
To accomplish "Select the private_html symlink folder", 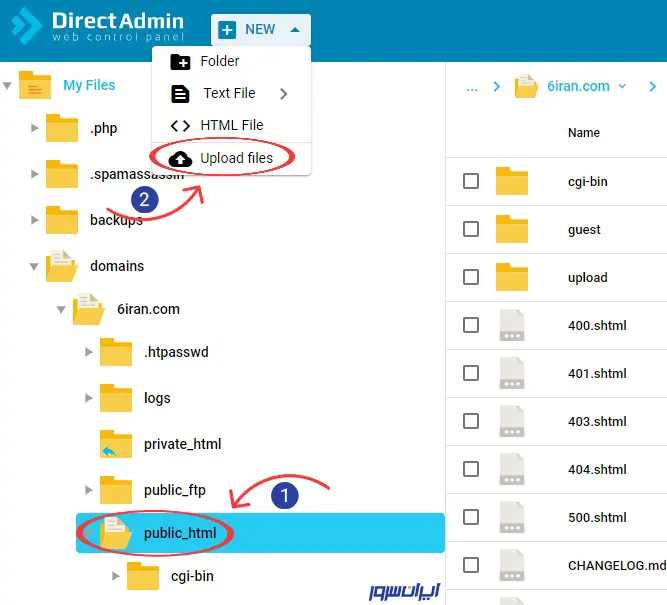I will tap(182, 444).
